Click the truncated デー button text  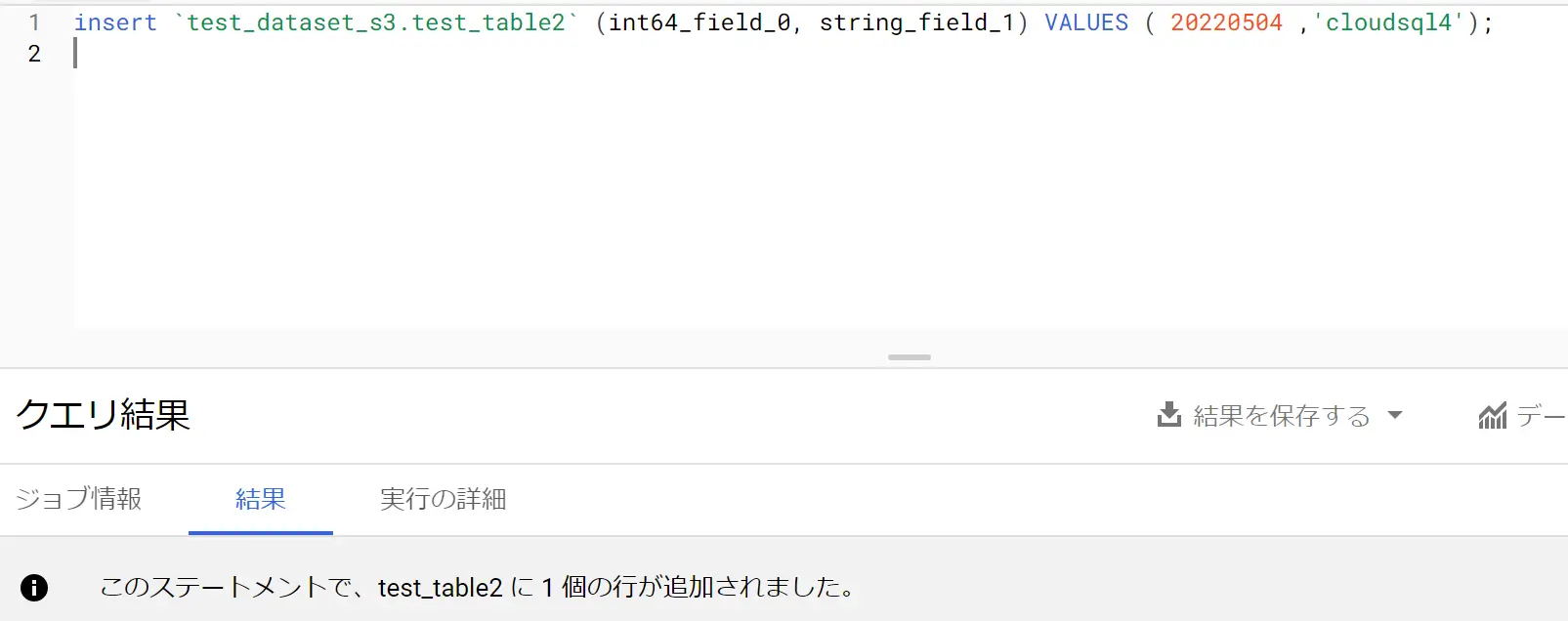pyautogui.click(x=1542, y=416)
